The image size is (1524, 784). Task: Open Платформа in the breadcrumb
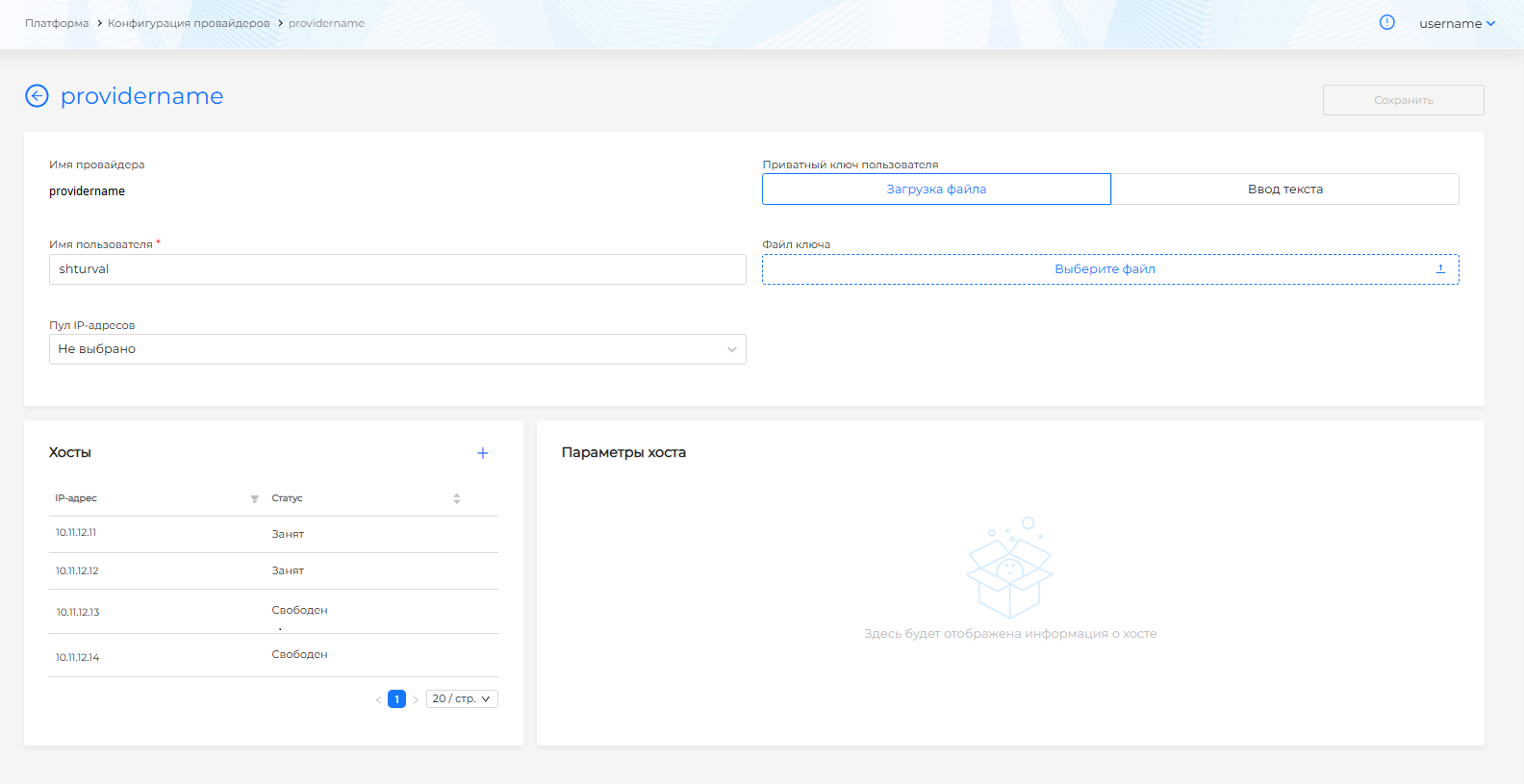point(57,23)
